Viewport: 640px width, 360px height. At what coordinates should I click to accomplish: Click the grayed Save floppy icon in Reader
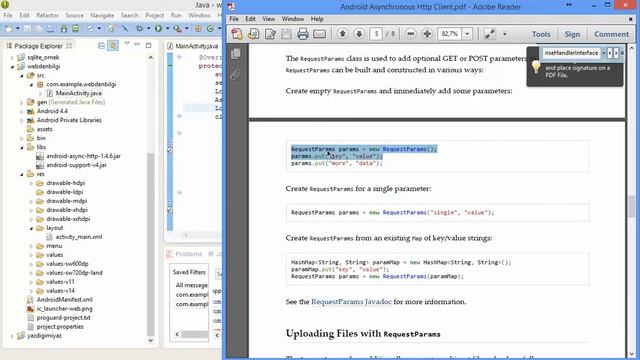[287, 34]
